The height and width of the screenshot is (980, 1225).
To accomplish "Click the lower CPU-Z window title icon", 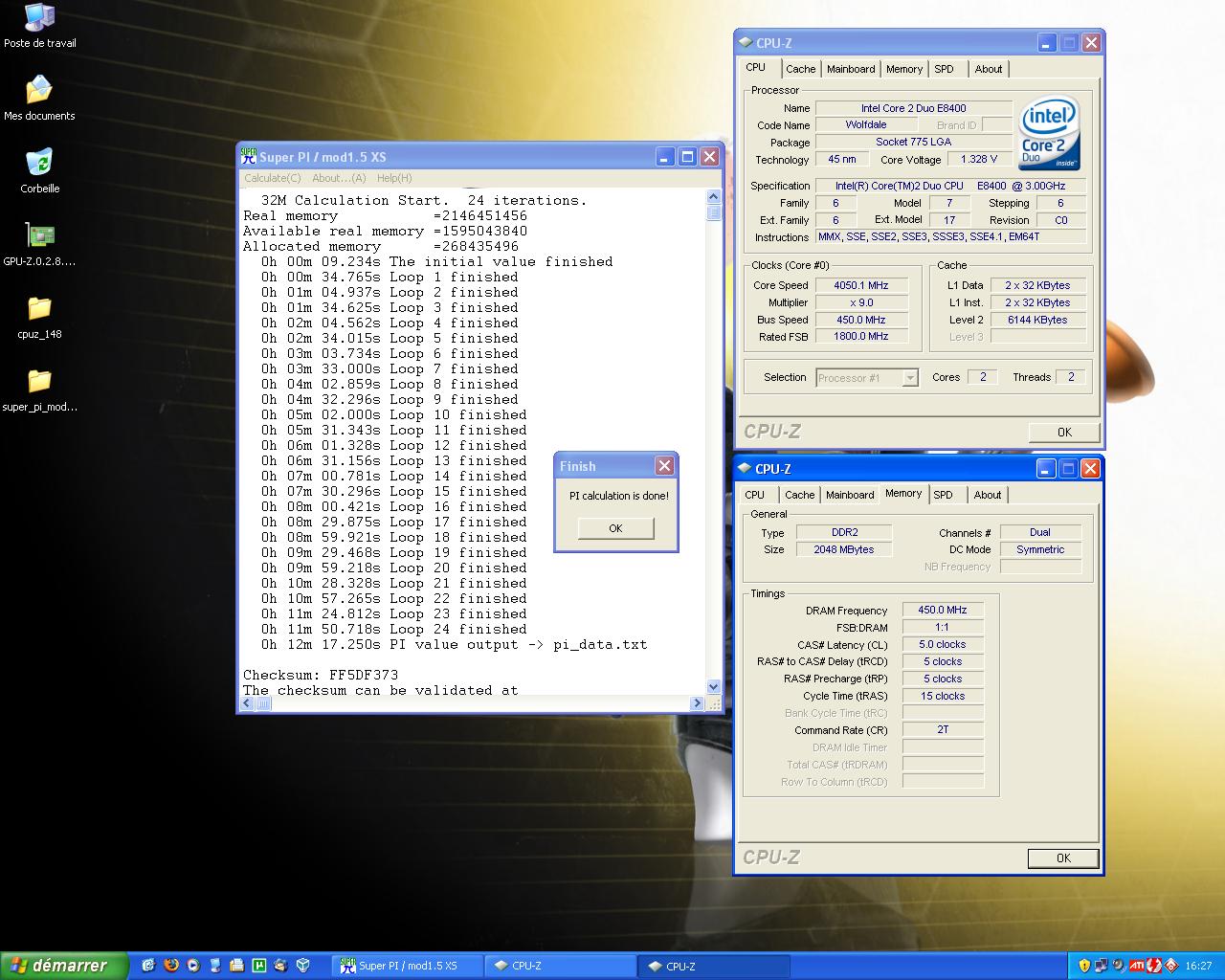I will click(746, 468).
